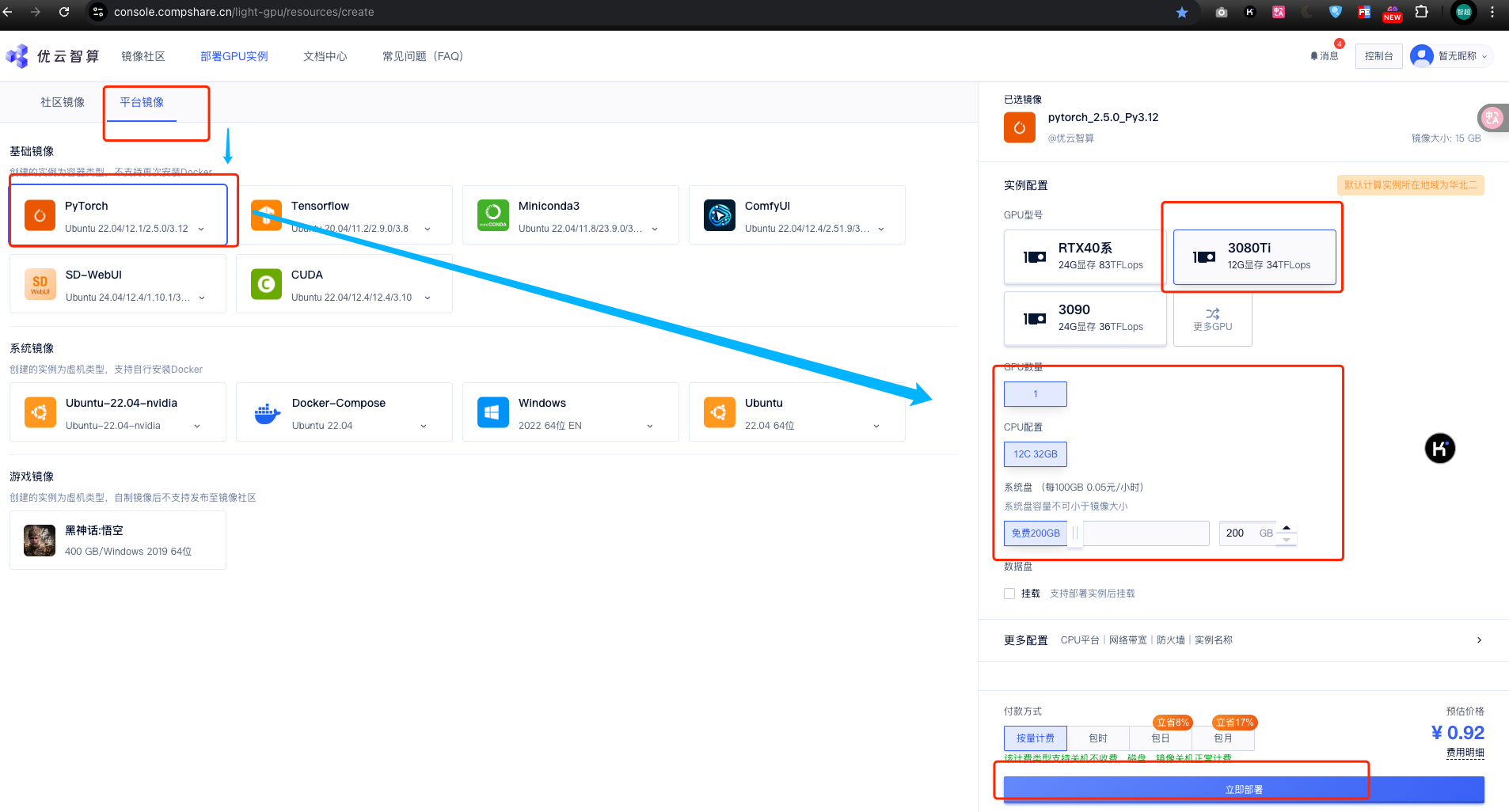
Task: Click the 优云智算 logo
Action: pyautogui.click(x=52, y=56)
